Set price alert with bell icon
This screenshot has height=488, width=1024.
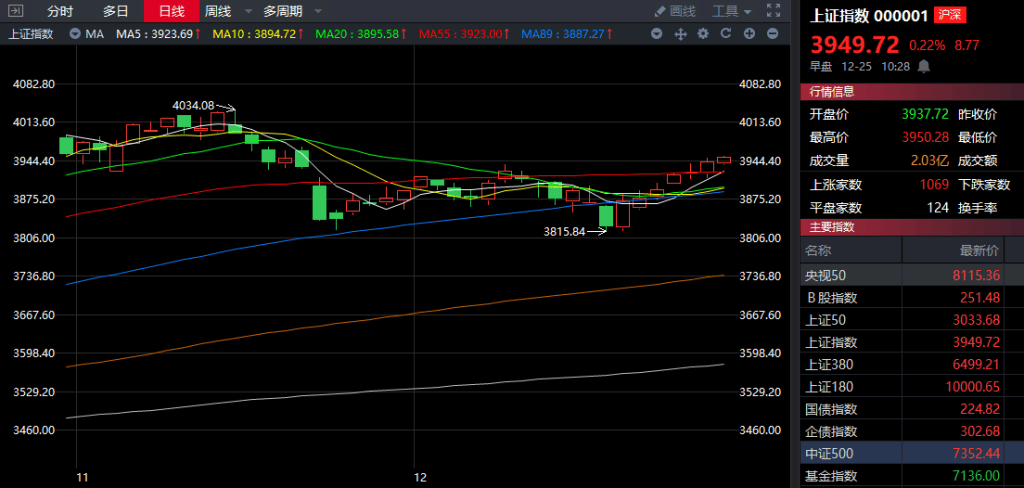924,66
